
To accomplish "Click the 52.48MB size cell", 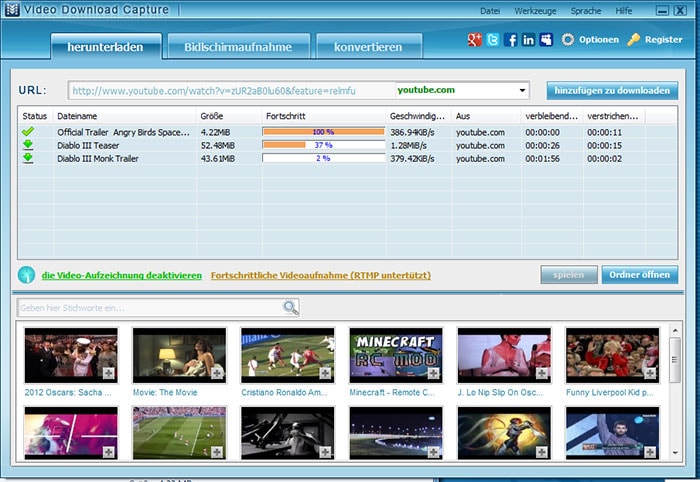I will coord(218,145).
